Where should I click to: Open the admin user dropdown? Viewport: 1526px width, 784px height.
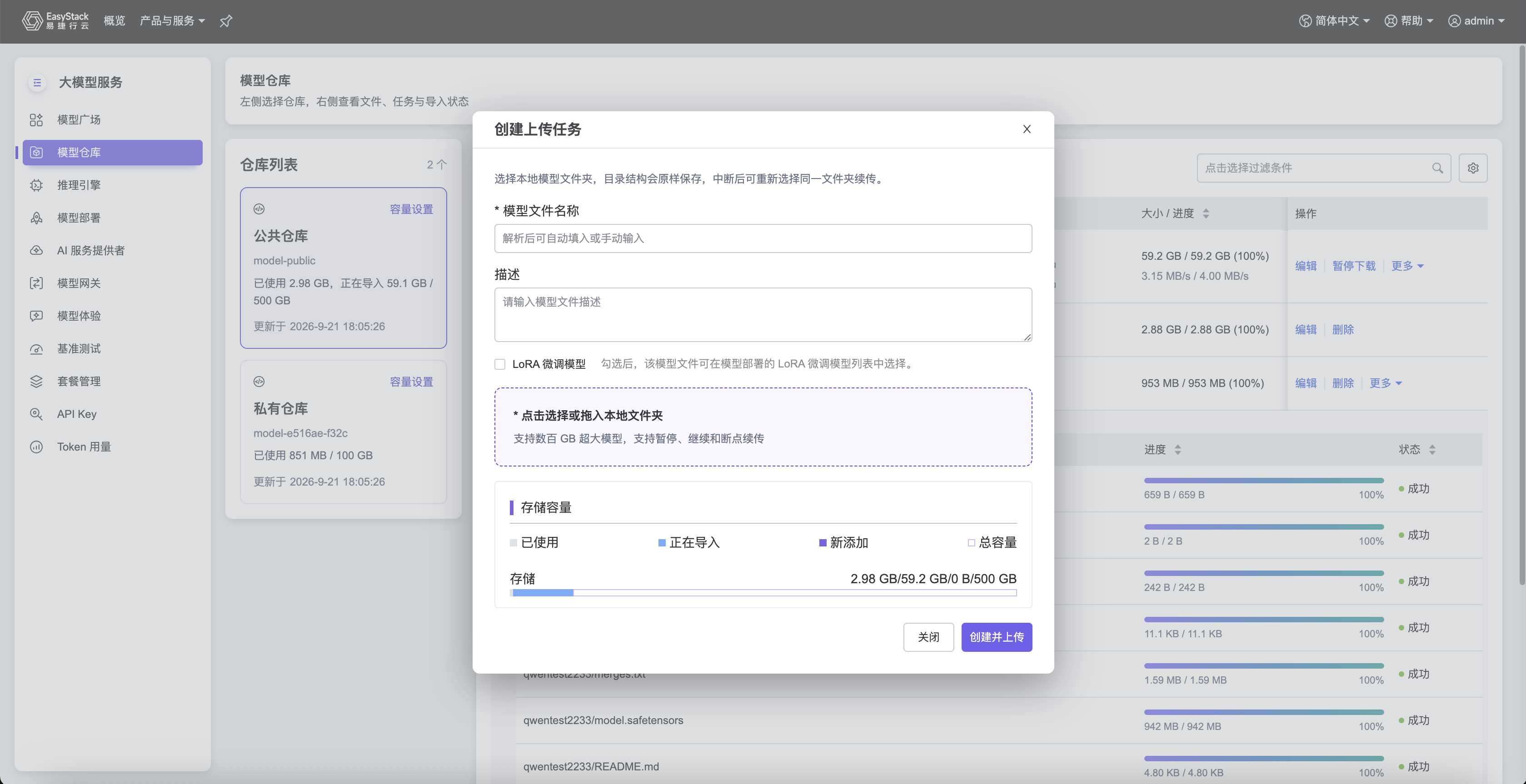click(1476, 21)
